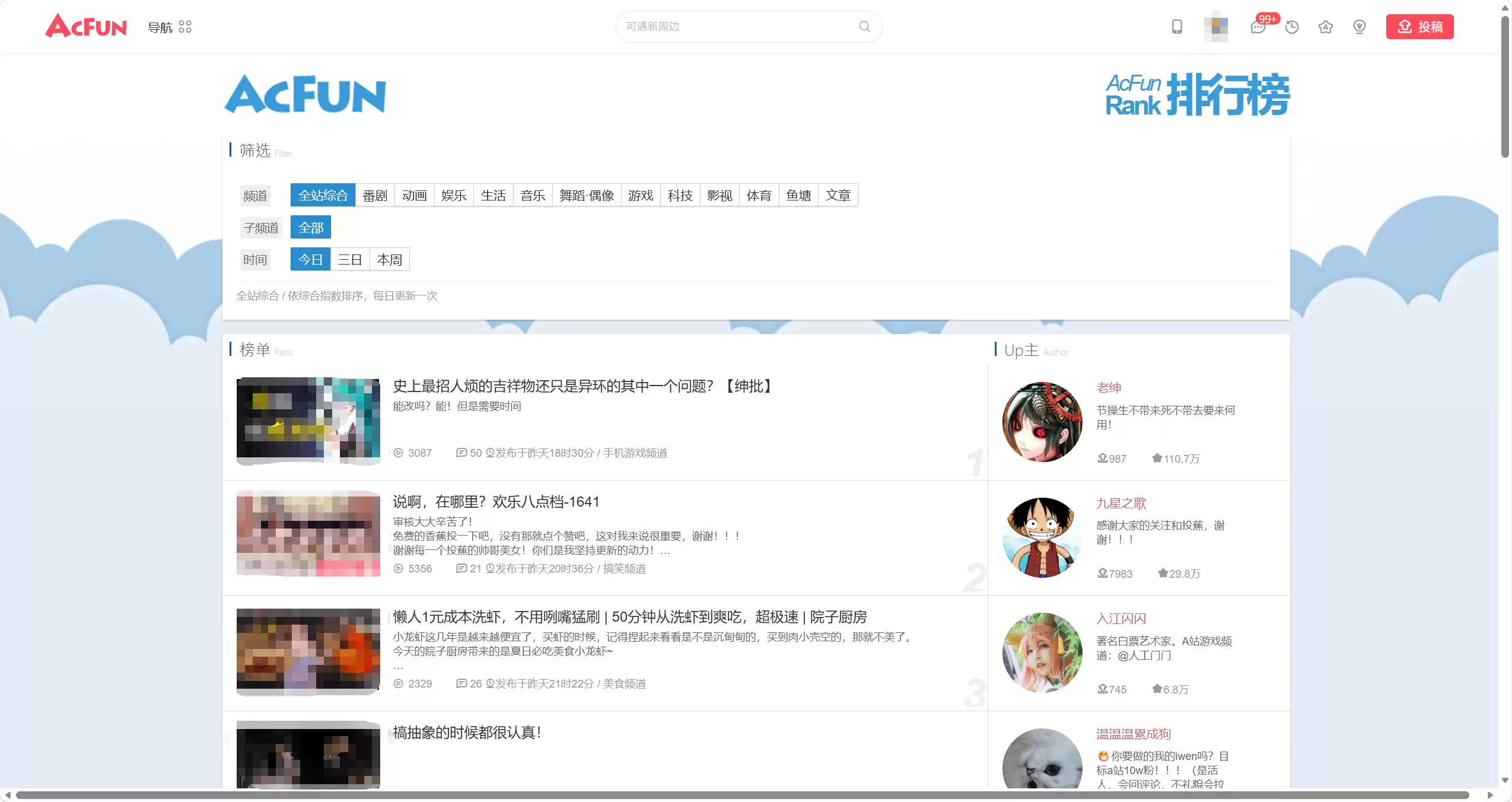Screen dimensions: 1512x802
Task: Click the horizontal scrollbar at bottom
Action: tap(743, 795)
